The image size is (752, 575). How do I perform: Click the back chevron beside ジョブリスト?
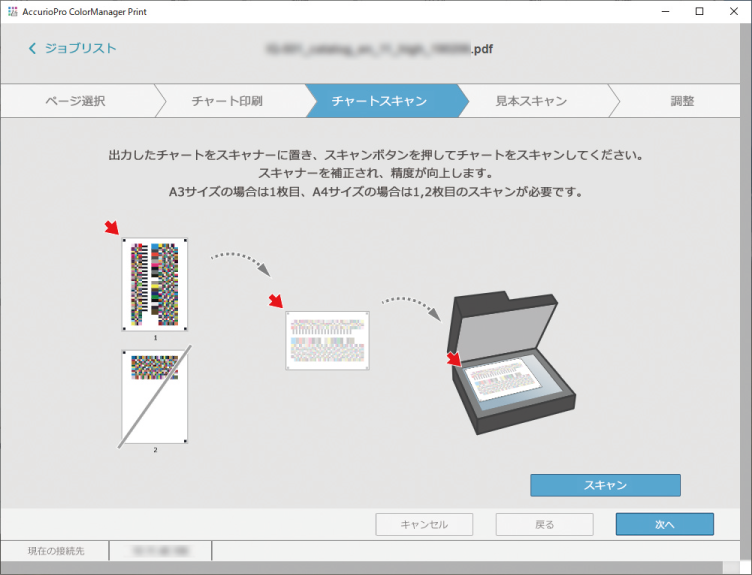click(32, 48)
